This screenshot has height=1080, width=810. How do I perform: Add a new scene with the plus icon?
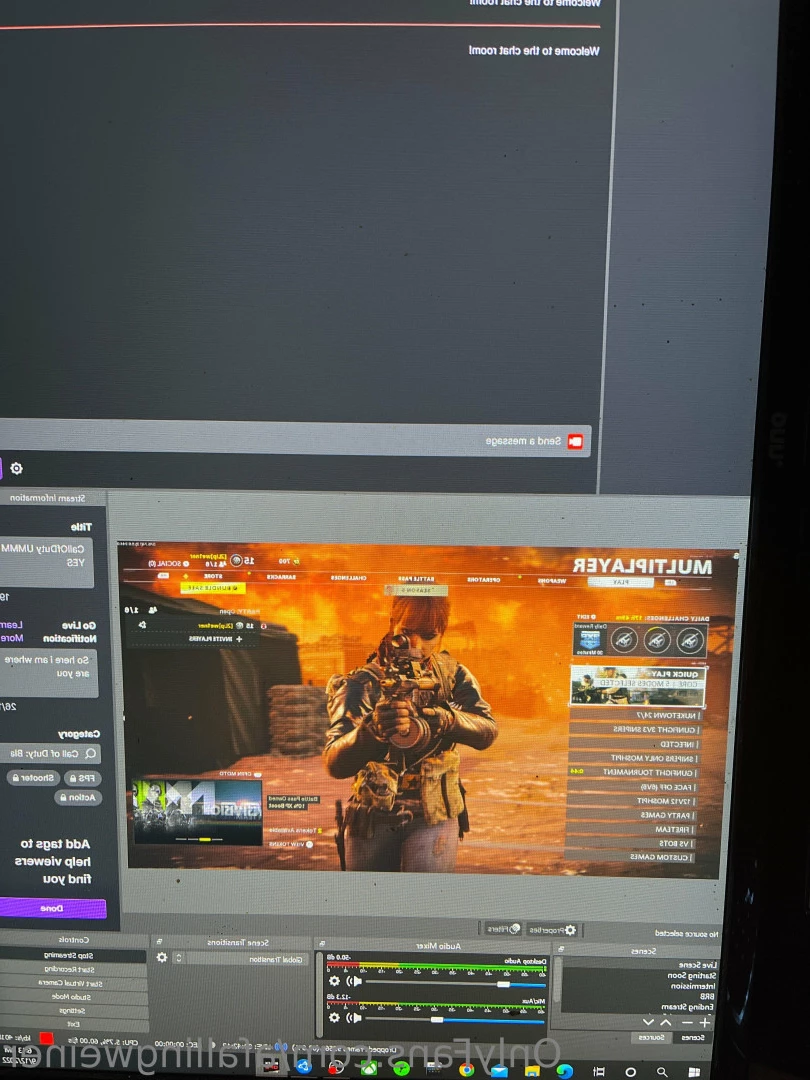click(x=705, y=1023)
